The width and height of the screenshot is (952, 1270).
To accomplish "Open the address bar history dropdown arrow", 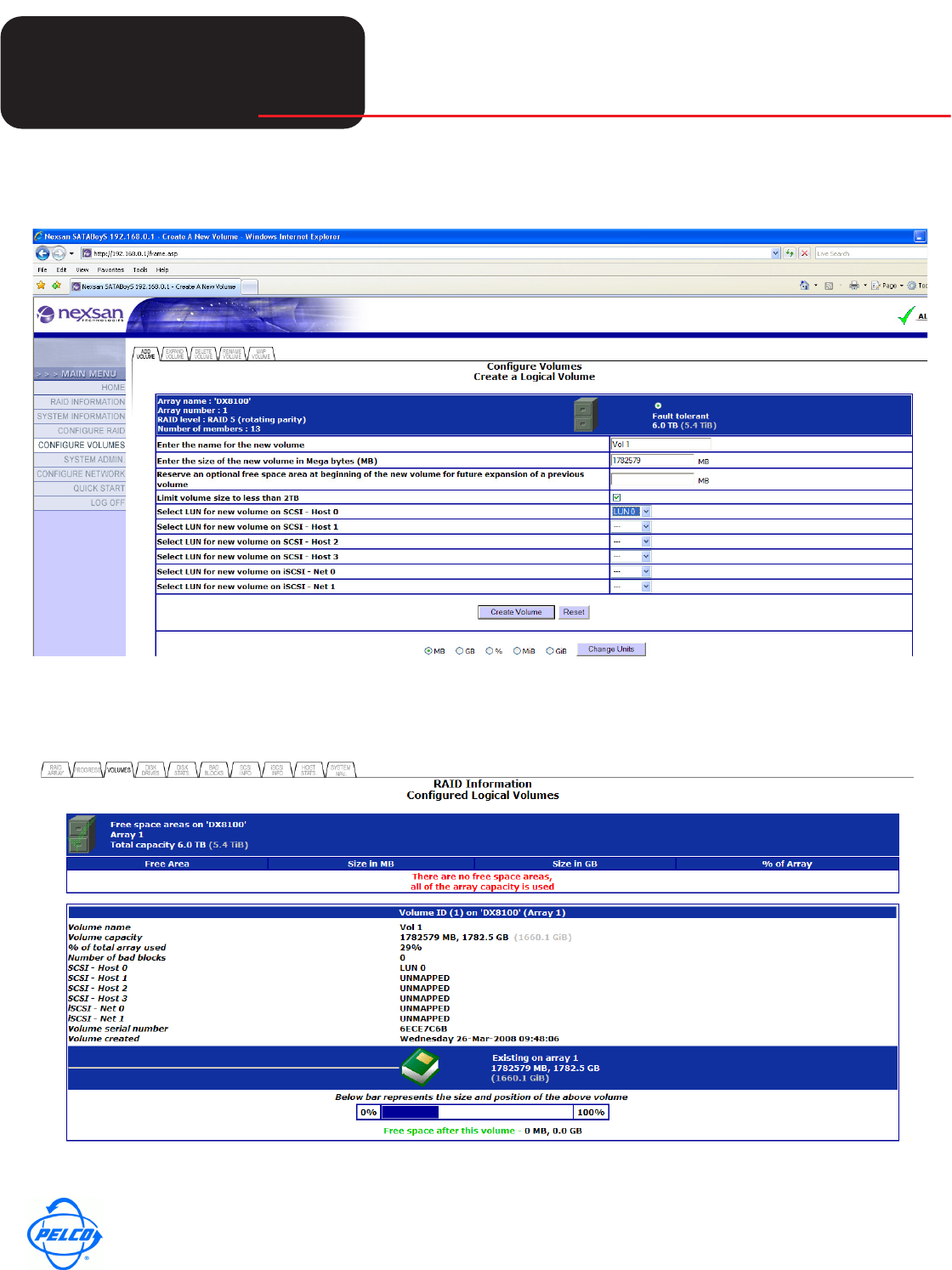I will click(775, 253).
